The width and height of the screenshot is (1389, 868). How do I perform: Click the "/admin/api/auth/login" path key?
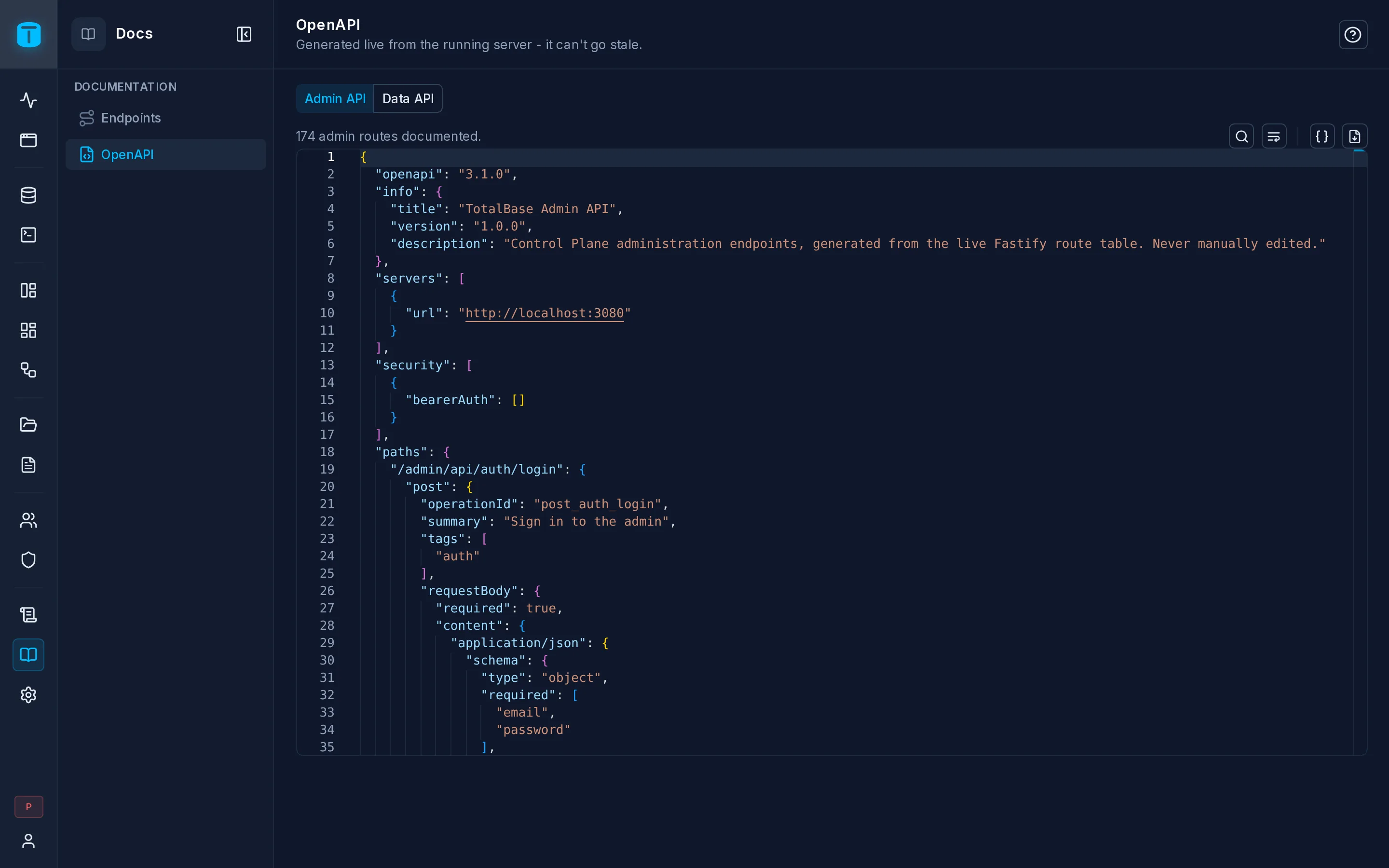click(x=477, y=470)
